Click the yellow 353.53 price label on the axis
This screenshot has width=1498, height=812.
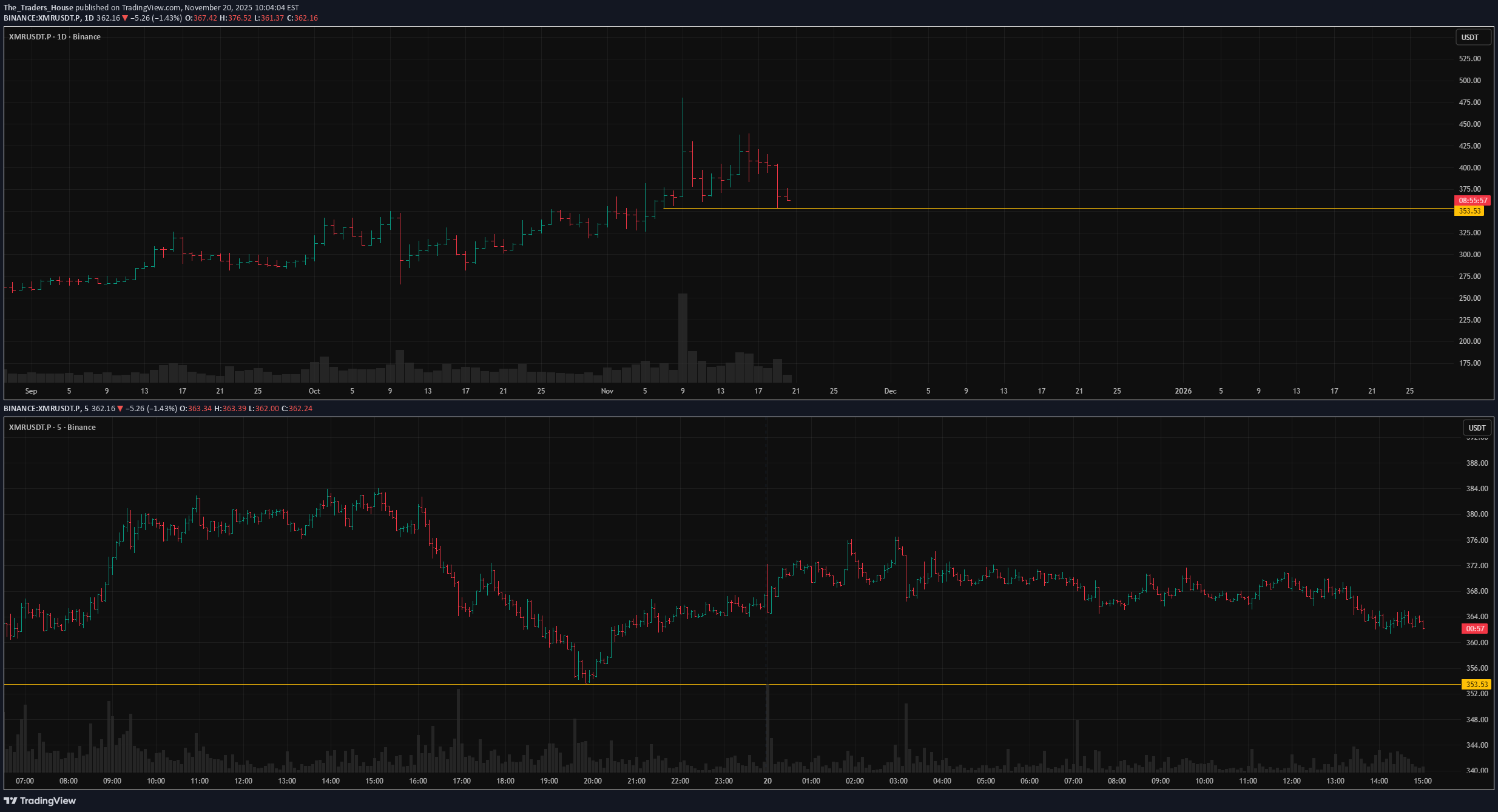(x=1470, y=210)
